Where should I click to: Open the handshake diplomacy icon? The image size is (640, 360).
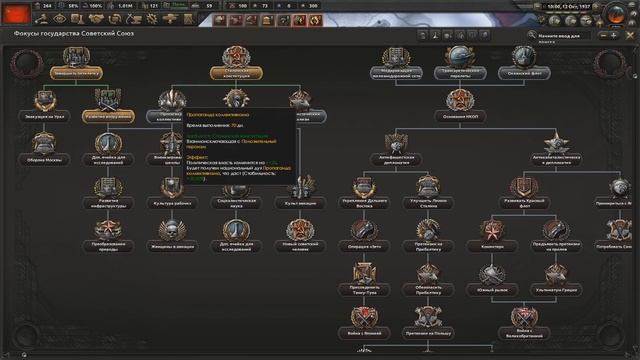(x=96, y=19)
